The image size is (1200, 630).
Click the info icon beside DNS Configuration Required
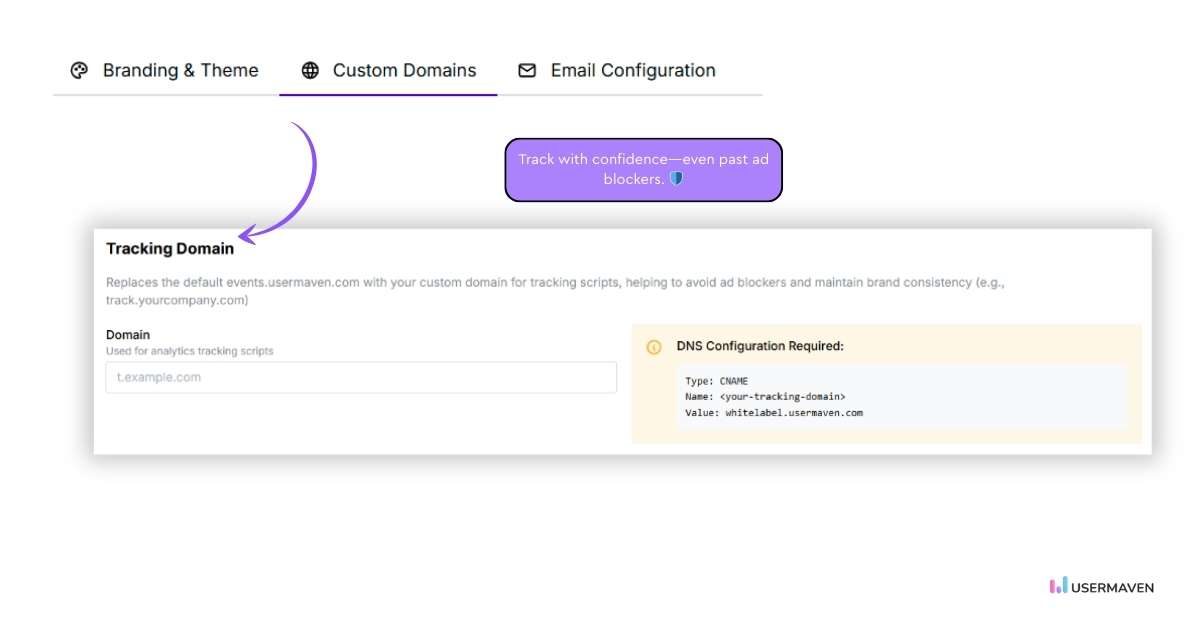pos(654,347)
